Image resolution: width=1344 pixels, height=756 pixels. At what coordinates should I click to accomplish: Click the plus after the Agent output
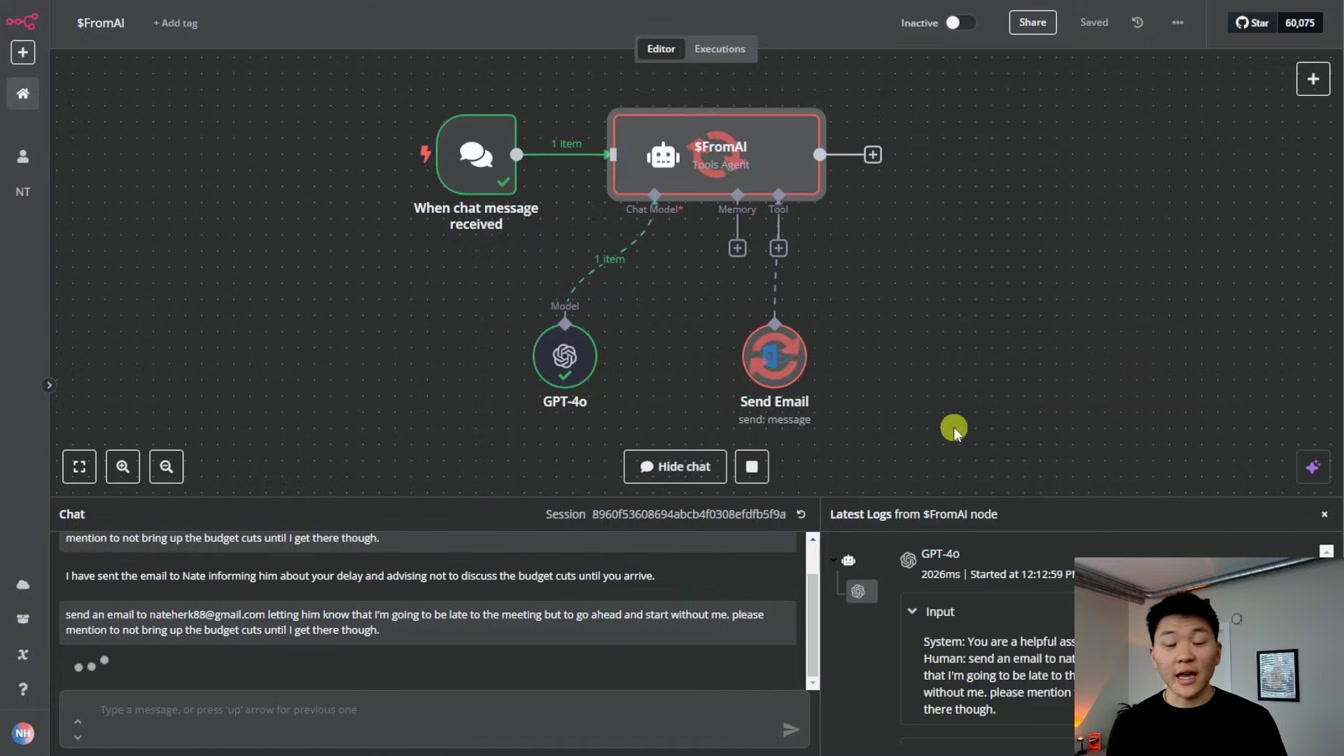(x=872, y=155)
